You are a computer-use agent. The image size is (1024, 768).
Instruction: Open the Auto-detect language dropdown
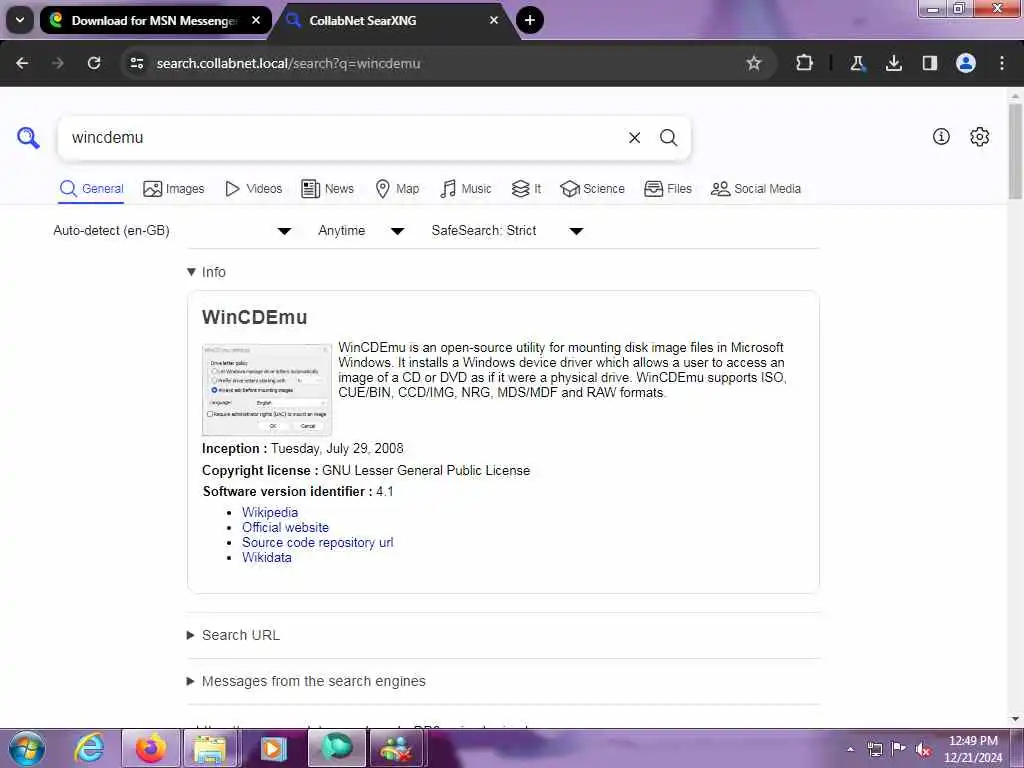172,231
